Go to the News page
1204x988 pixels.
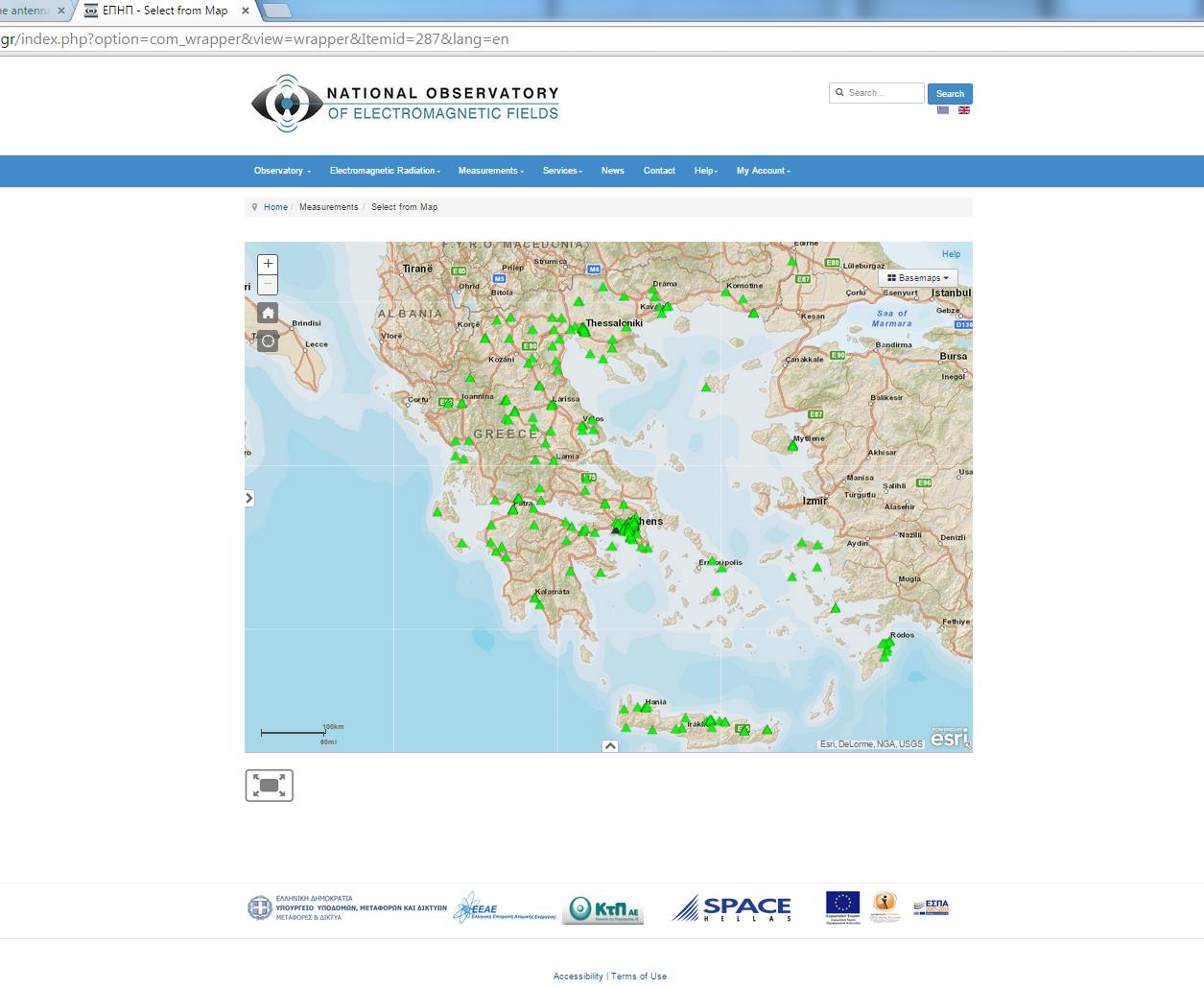coord(612,171)
